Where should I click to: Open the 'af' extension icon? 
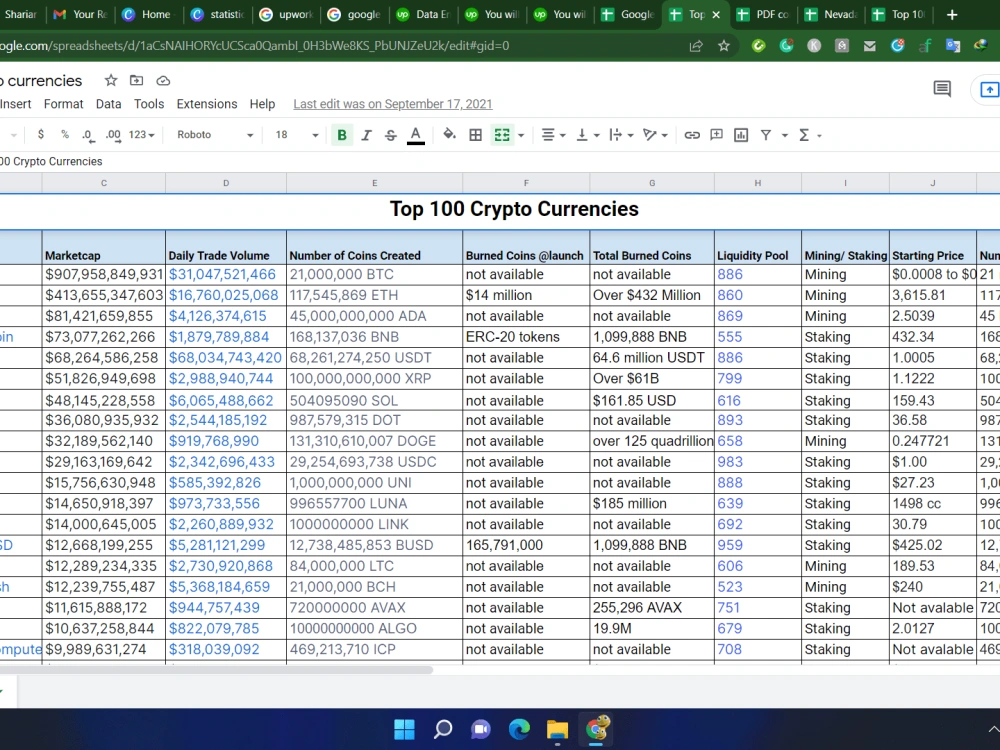[925, 46]
